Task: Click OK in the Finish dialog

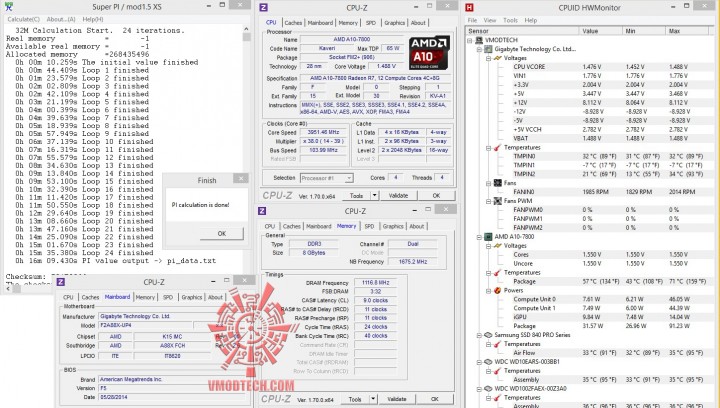Action: click(x=222, y=233)
